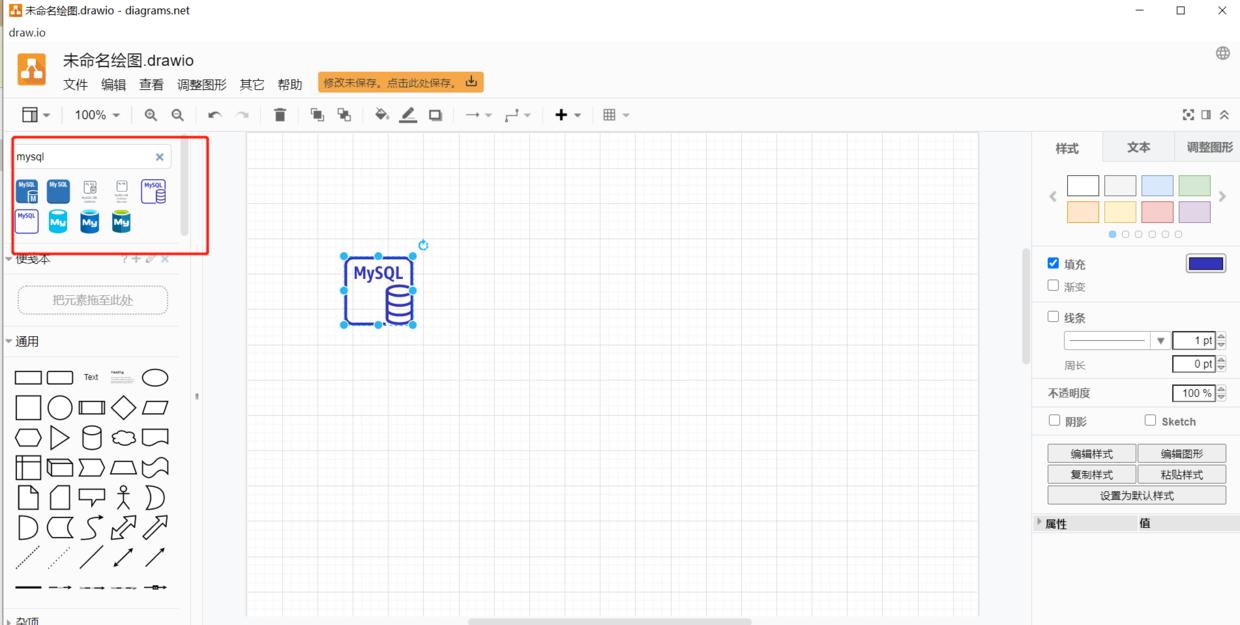
Task: Click the fill color bucket icon
Action: 381,115
